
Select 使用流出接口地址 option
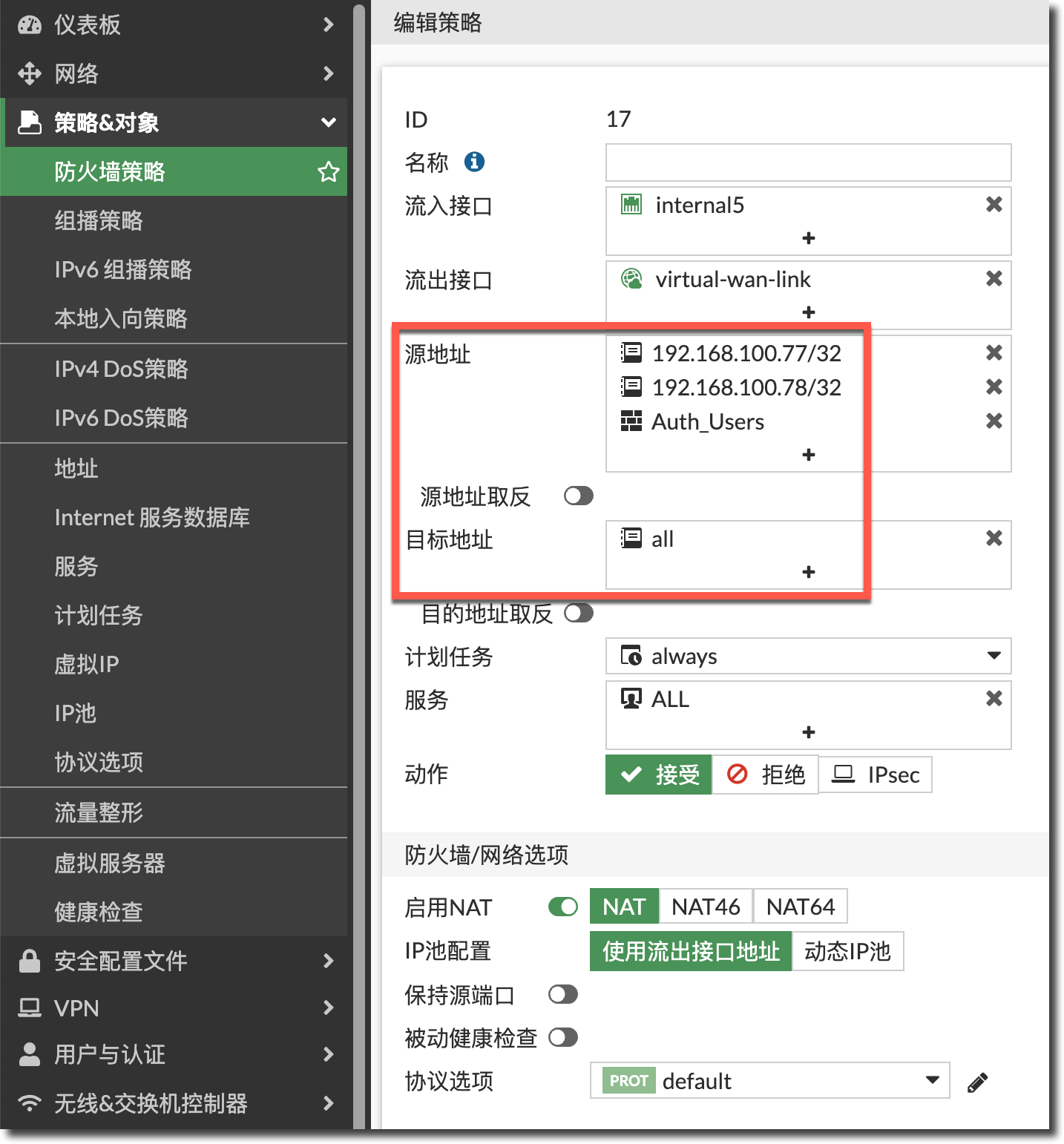pyautogui.click(x=691, y=951)
